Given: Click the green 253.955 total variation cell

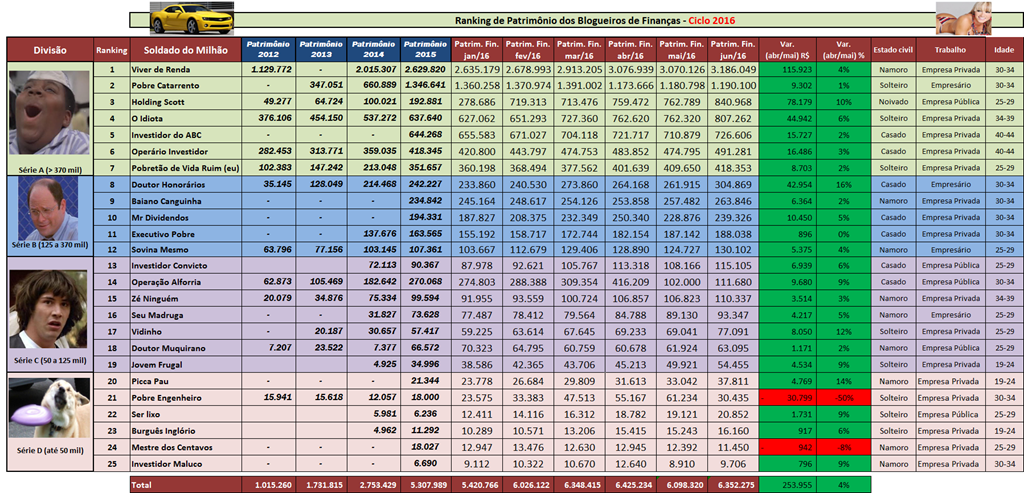Looking at the screenshot, I should coord(788,485).
